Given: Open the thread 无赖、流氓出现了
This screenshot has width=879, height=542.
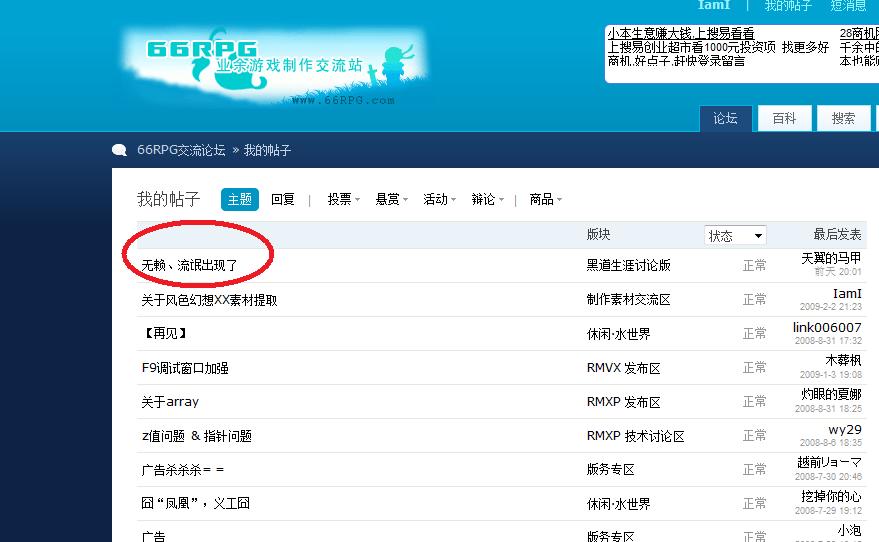Looking at the screenshot, I should click(189, 265).
